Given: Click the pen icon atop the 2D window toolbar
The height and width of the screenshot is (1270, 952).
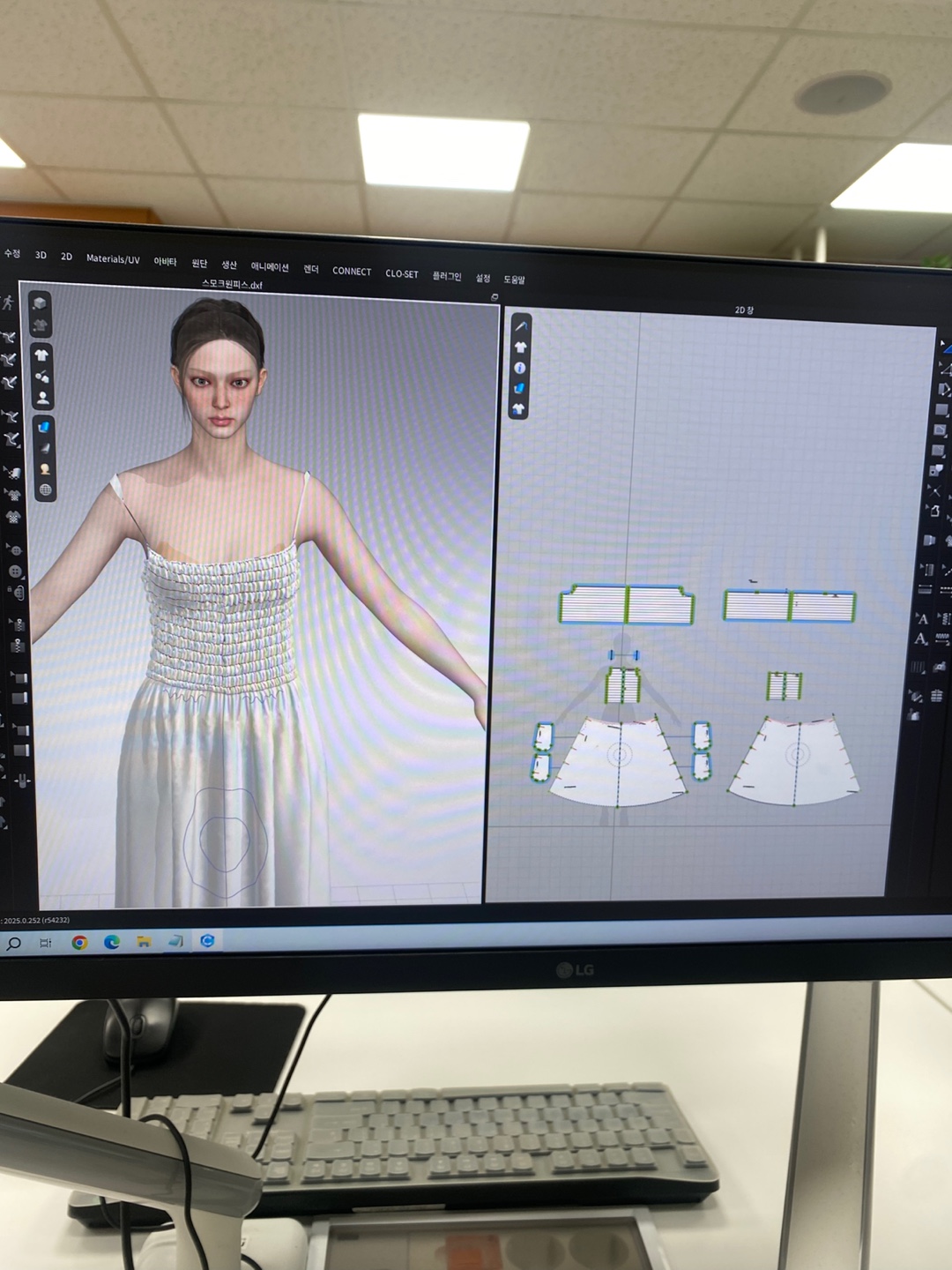Looking at the screenshot, I should coord(520,325).
